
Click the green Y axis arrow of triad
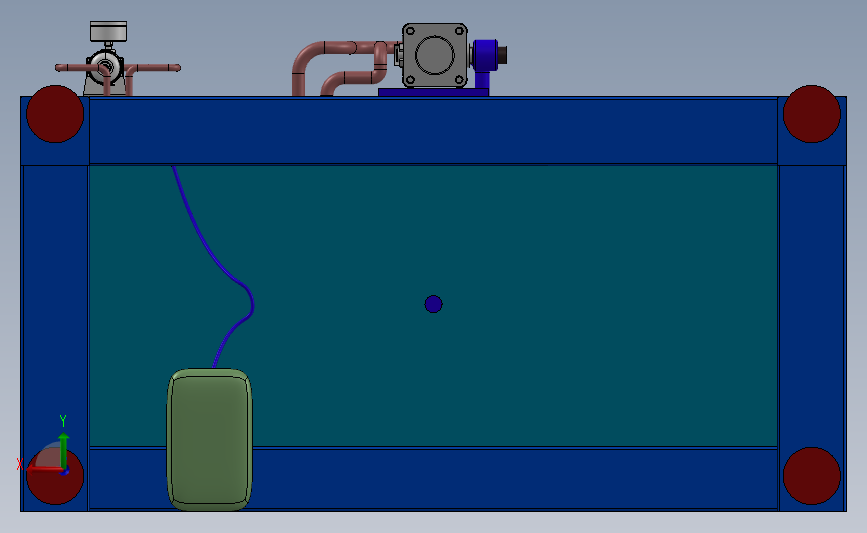point(64,451)
